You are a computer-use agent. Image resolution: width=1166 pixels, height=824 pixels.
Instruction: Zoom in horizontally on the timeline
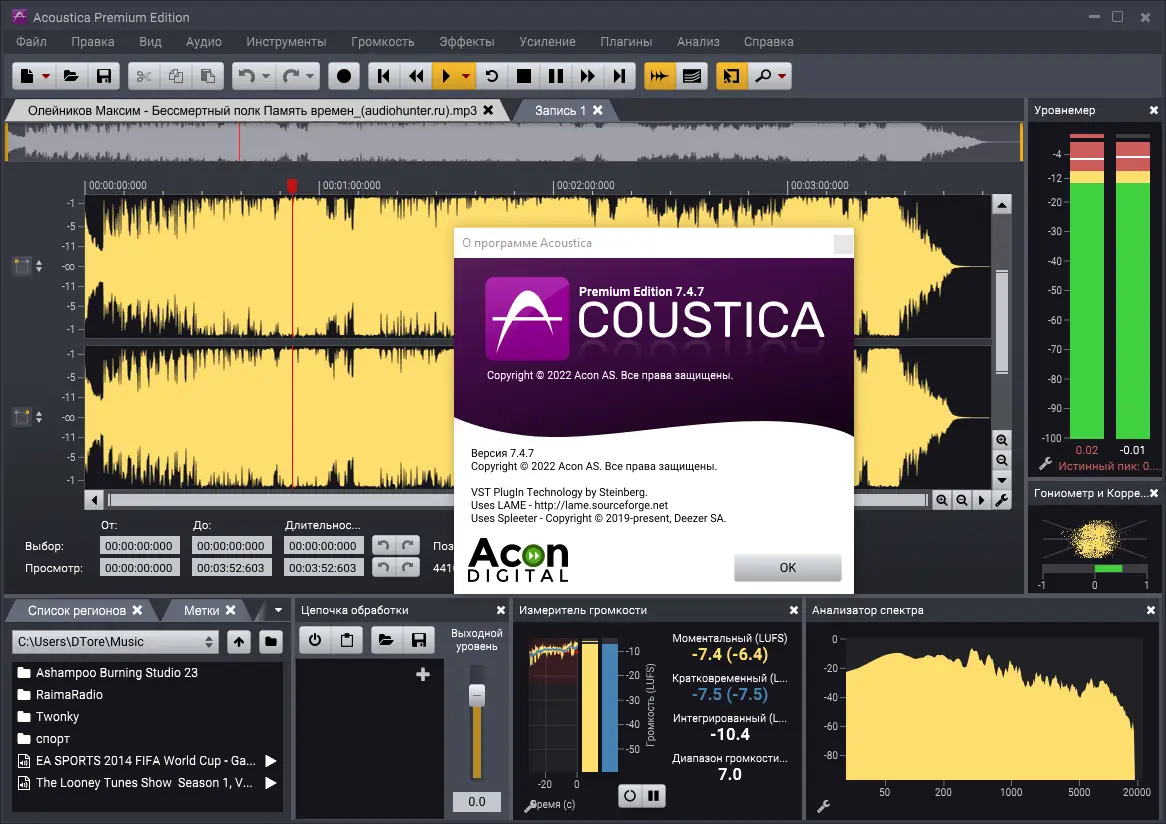[941, 500]
